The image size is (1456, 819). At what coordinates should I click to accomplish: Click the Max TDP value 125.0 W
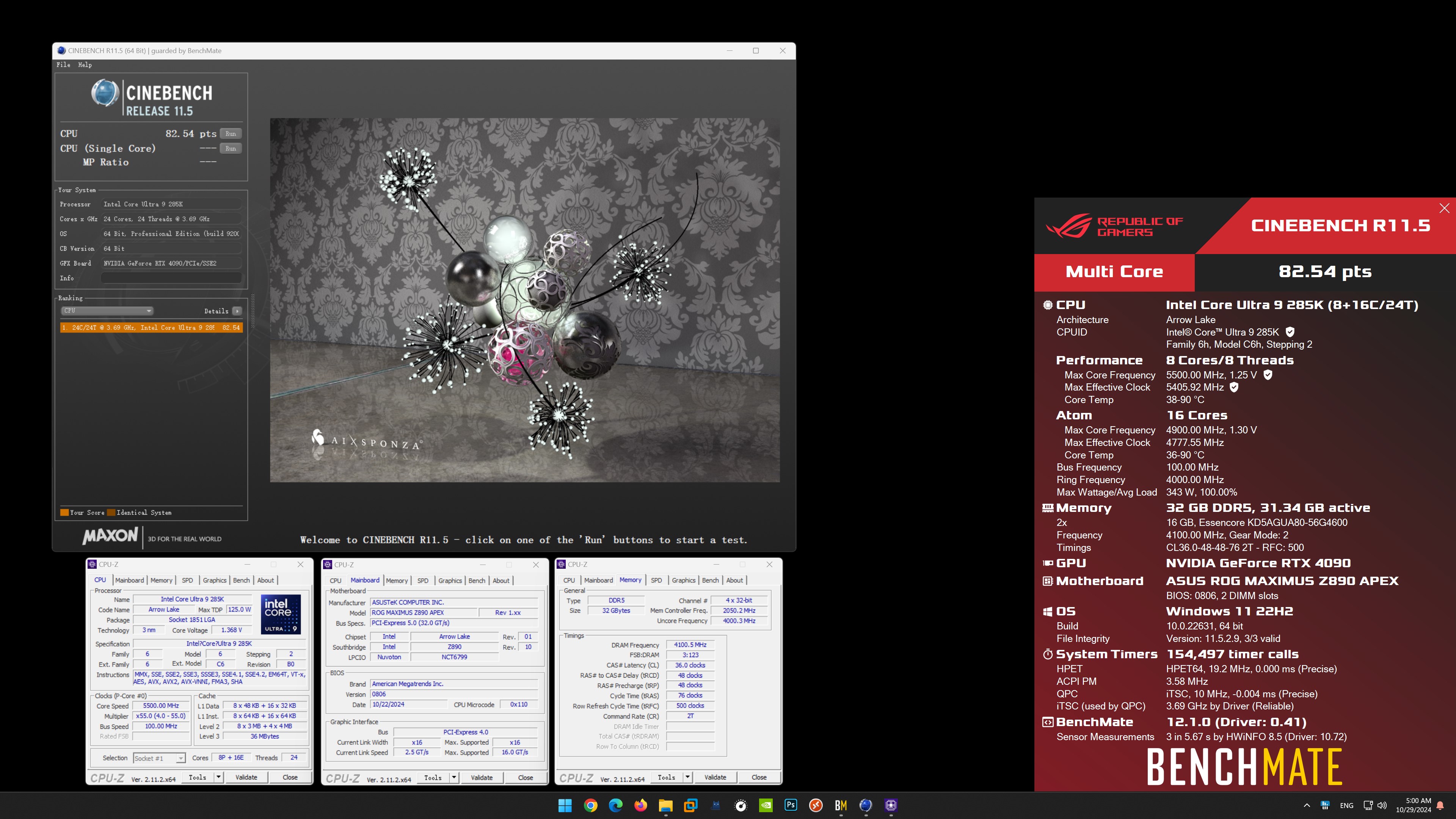(x=239, y=610)
